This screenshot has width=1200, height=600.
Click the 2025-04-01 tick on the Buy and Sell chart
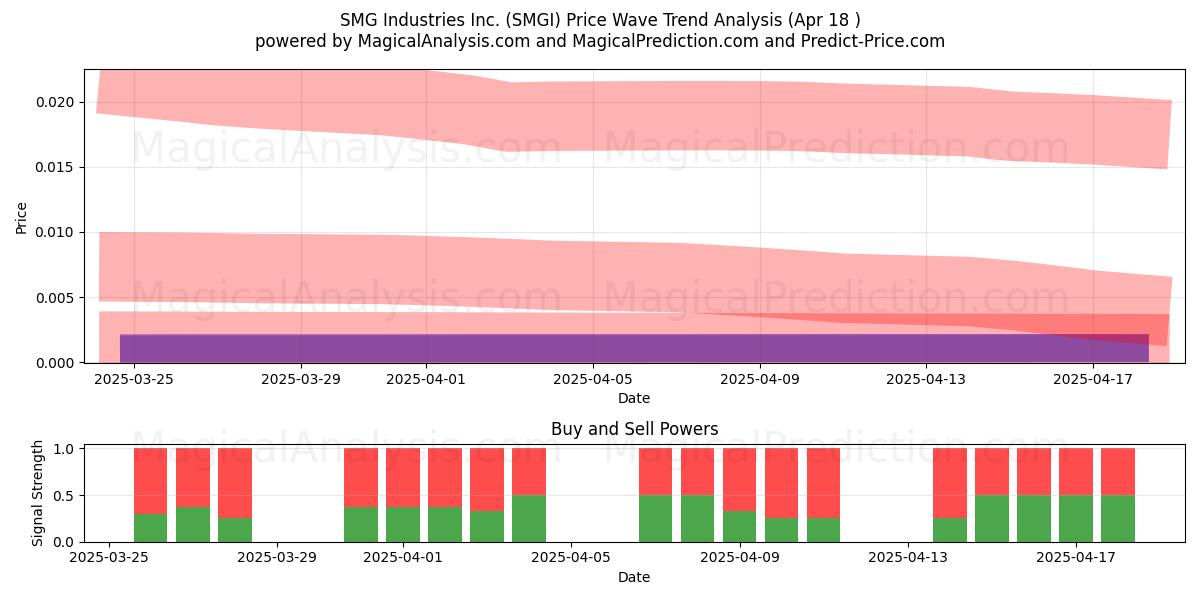403,558
